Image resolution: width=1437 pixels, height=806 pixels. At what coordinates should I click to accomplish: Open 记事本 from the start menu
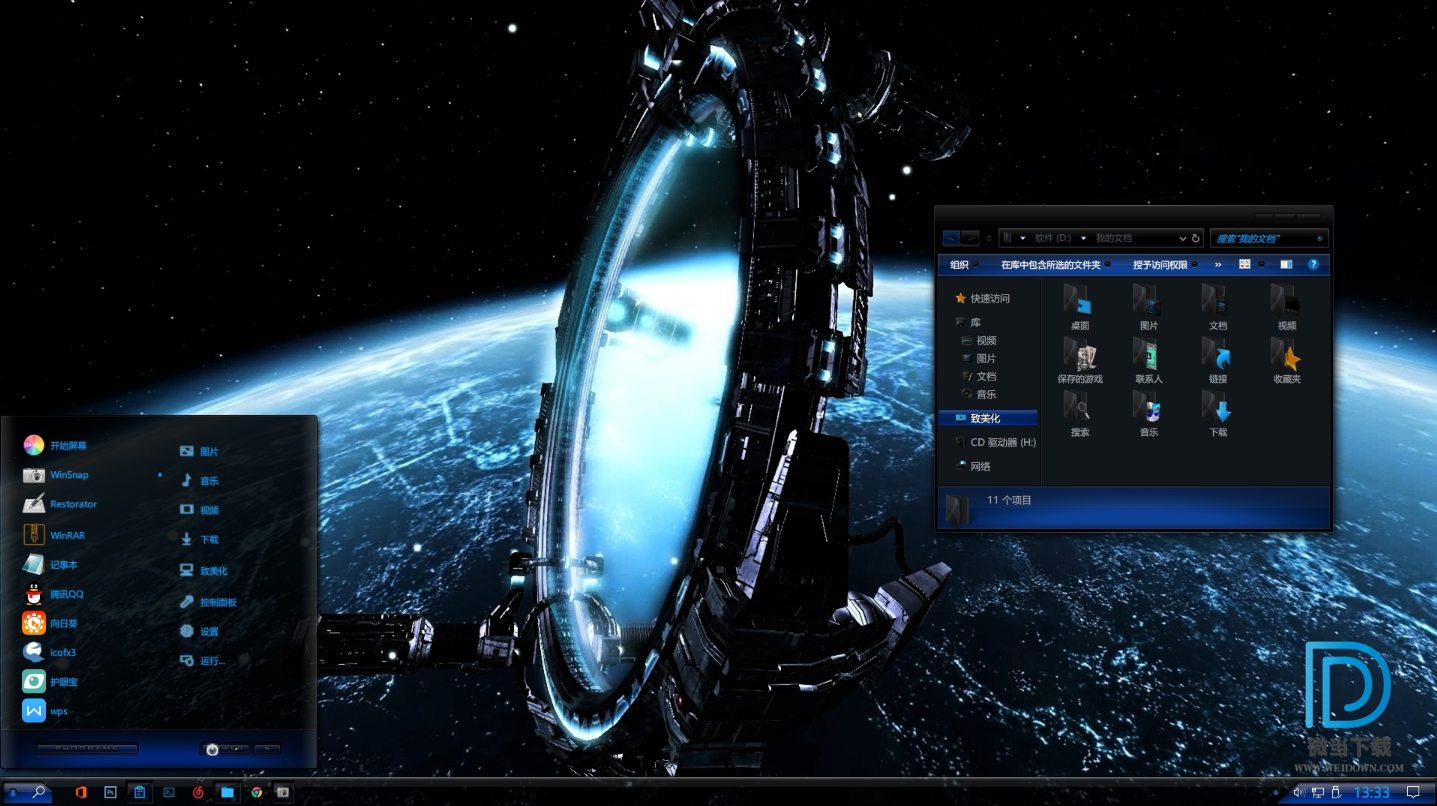(x=51, y=565)
